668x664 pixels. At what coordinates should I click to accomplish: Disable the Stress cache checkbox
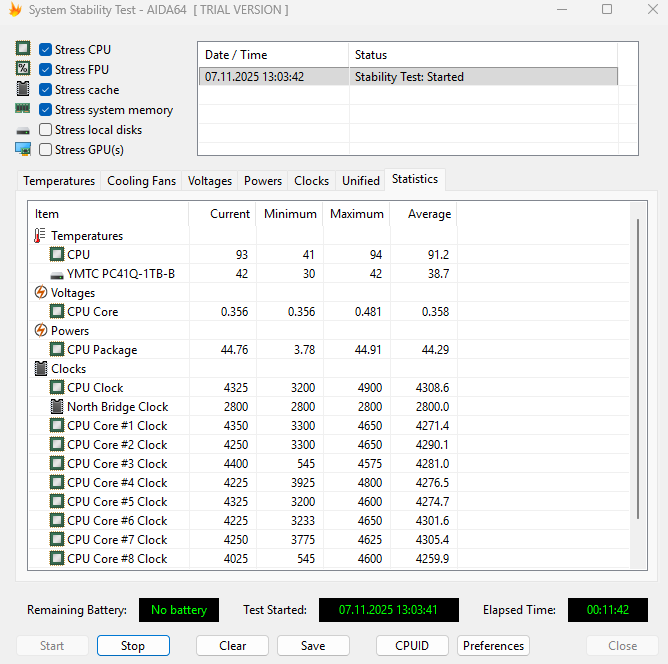45,89
